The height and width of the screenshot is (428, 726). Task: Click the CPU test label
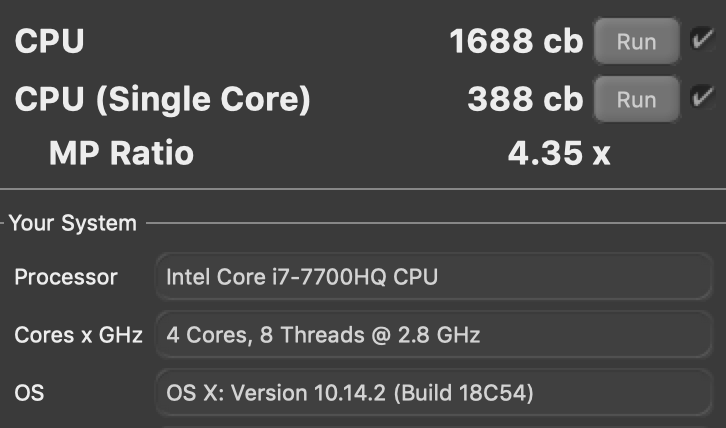tap(50, 42)
